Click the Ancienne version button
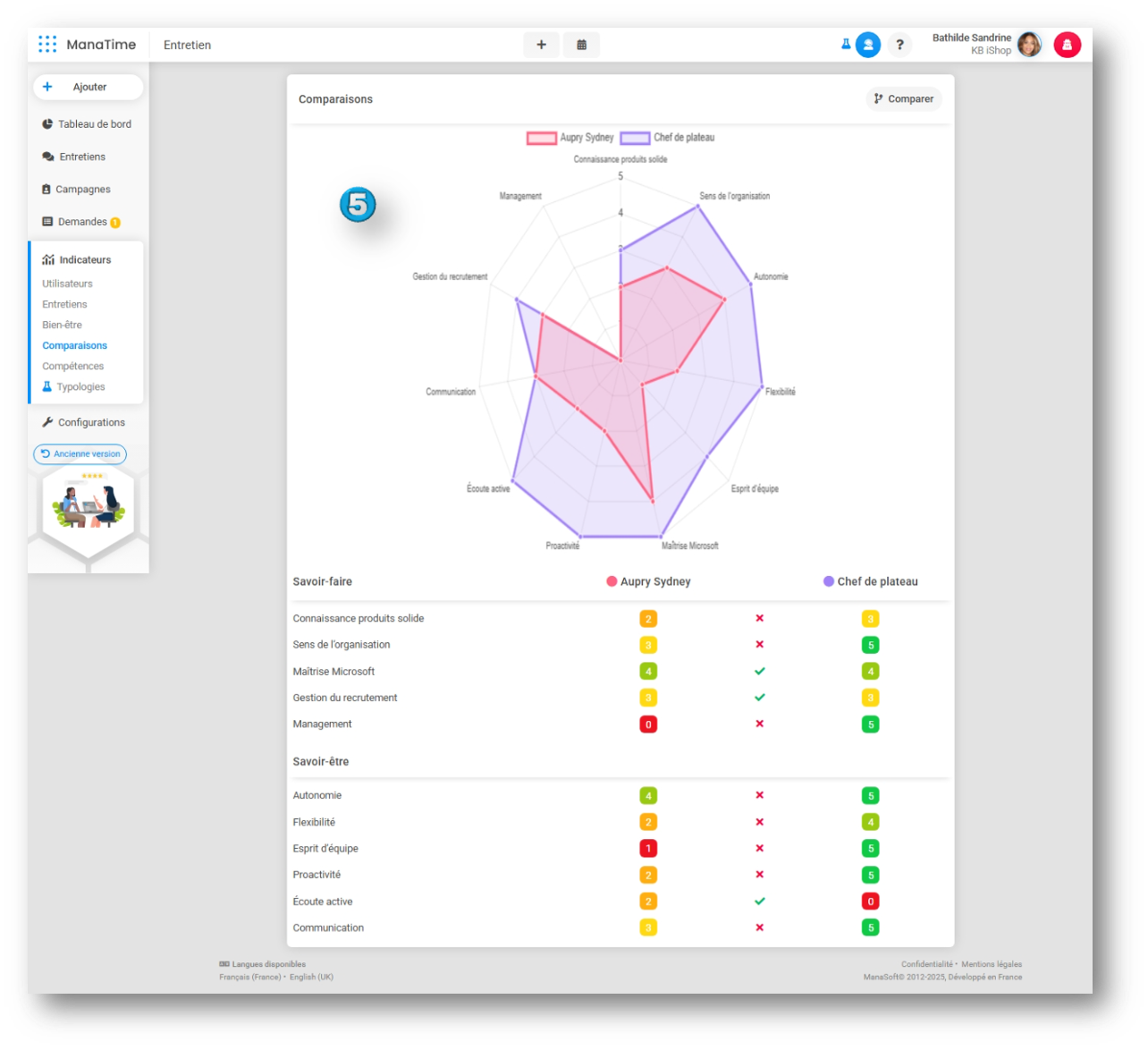1148x1050 pixels. point(80,454)
